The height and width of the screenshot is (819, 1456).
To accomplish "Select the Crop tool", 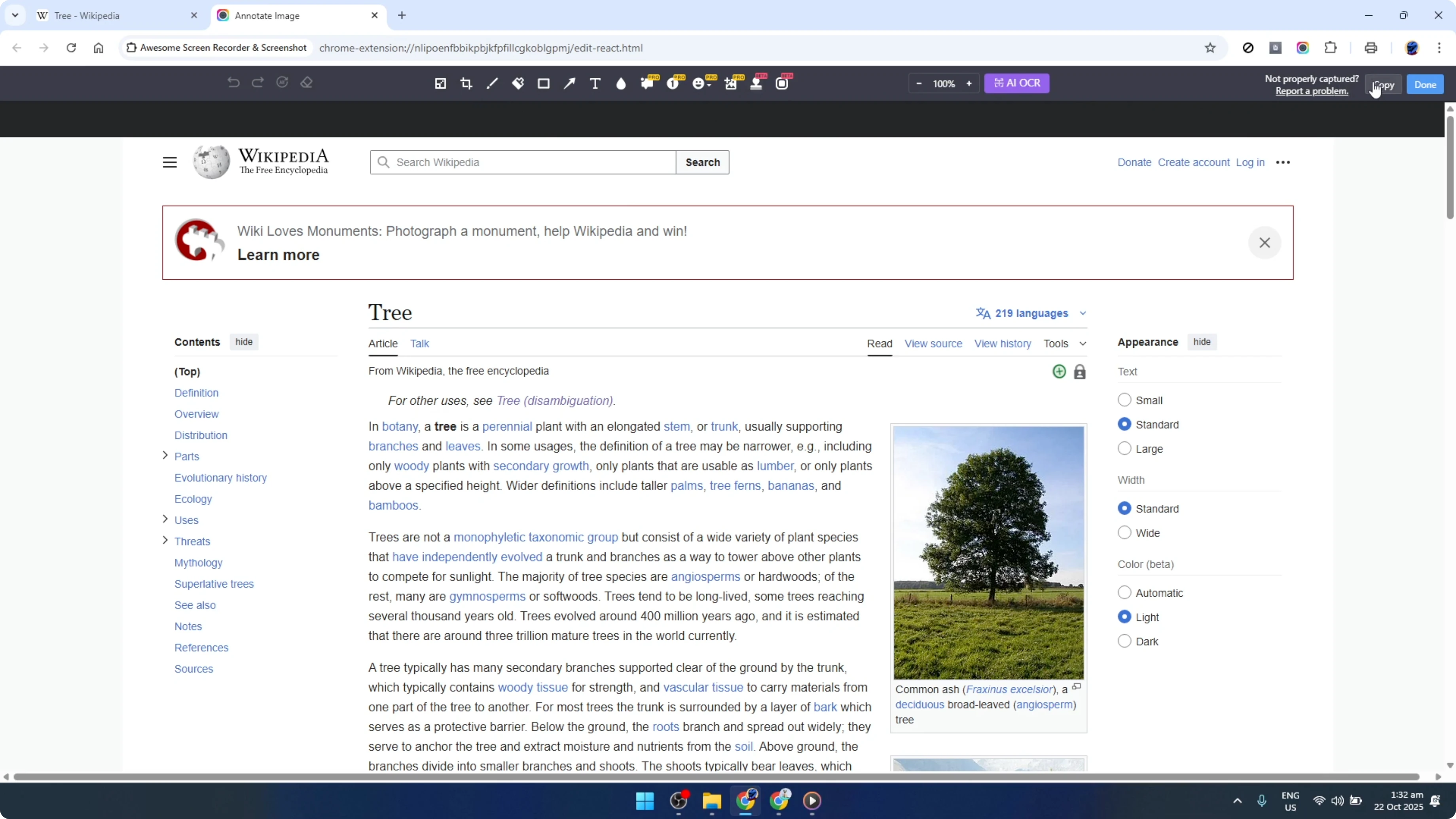I will click(466, 83).
